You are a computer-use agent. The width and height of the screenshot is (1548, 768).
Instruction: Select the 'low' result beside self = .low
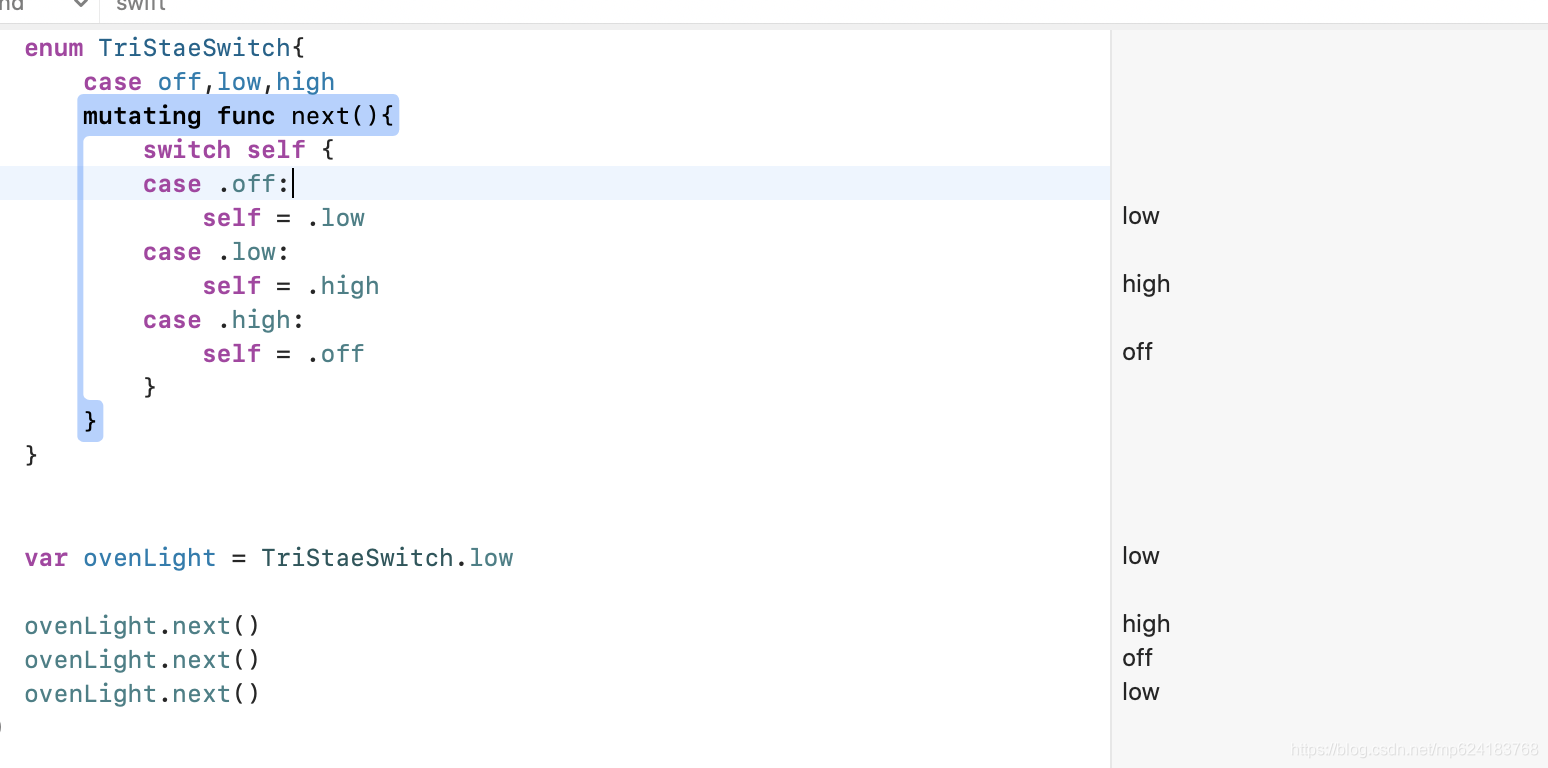click(1140, 215)
